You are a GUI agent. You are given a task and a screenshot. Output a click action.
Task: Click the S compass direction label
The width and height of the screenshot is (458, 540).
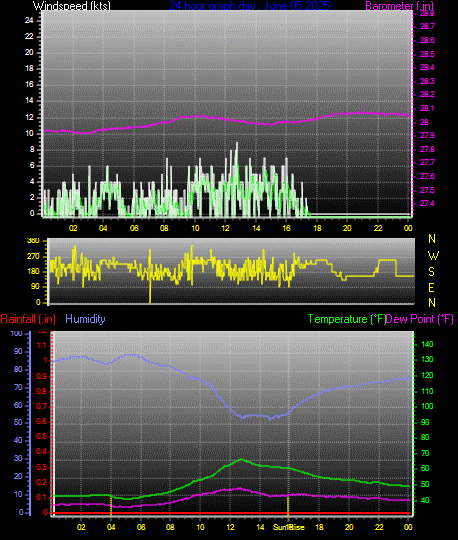pyautogui.click(x=431, y=272)
